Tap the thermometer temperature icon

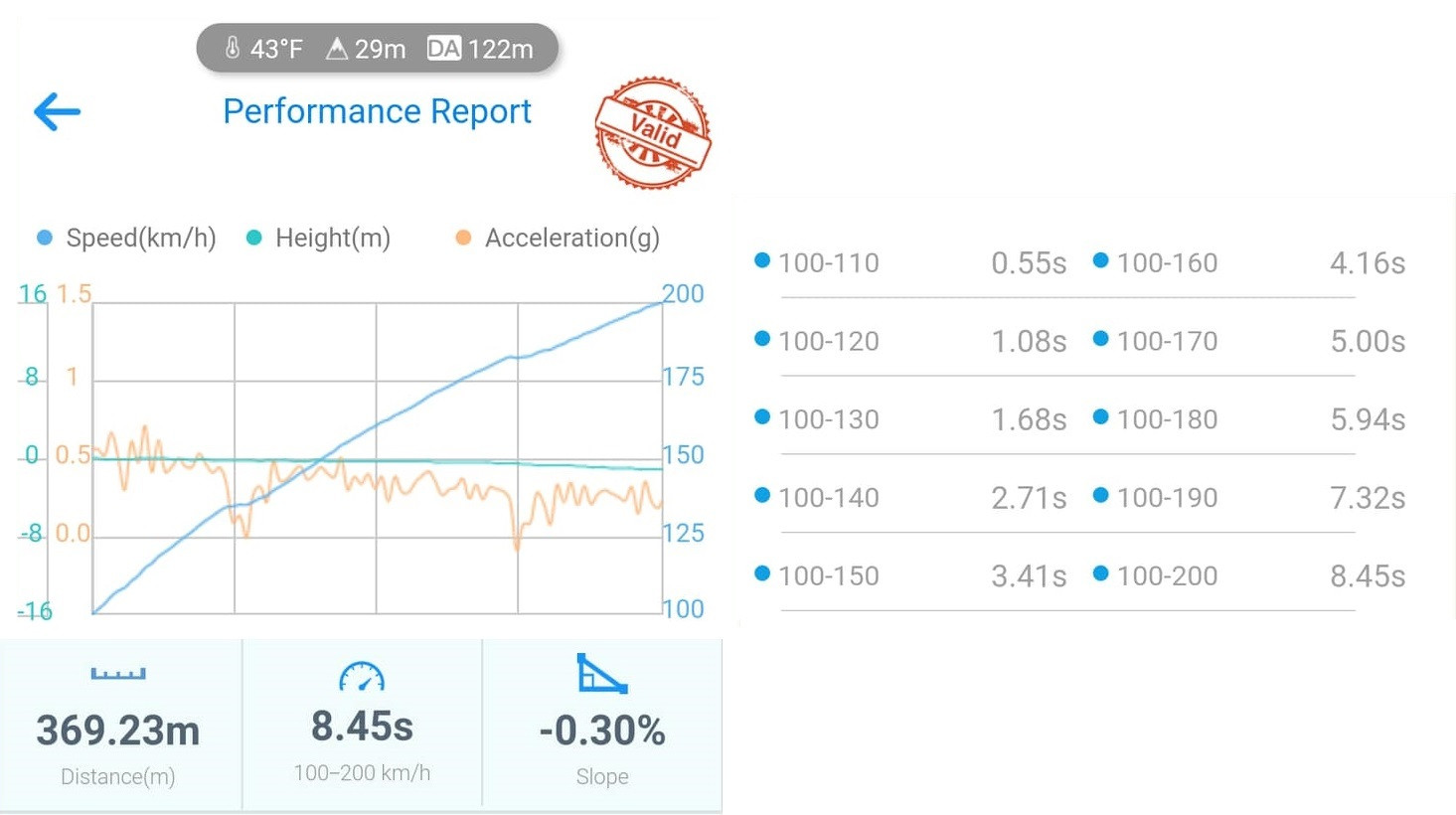point(233,48)
